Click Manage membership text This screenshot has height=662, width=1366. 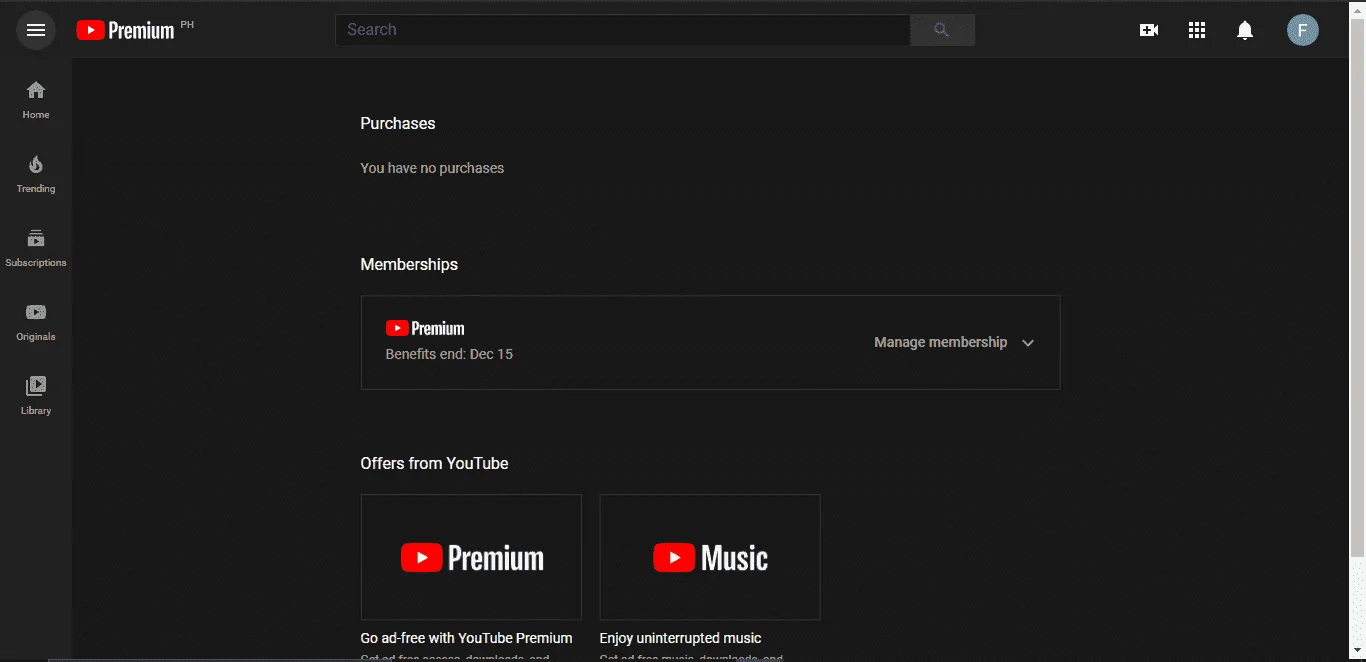click(941, 342)
